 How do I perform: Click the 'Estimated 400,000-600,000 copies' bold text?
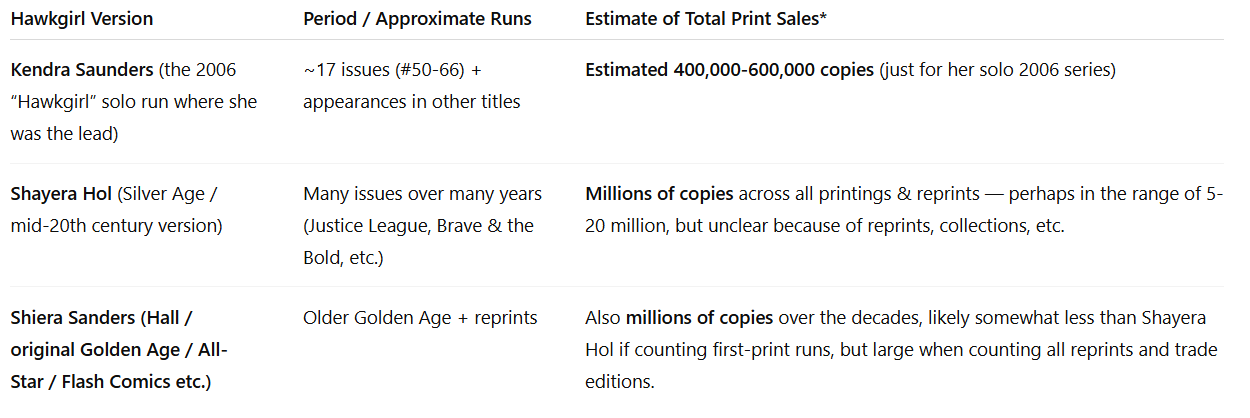[x=729, y=70]
